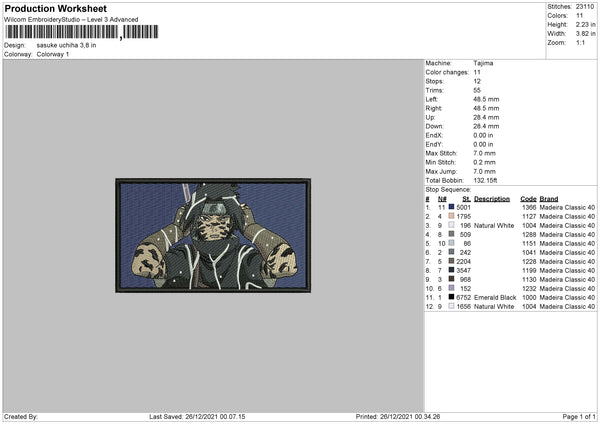This screenshot has height=424, width=600.
Task: Pick the peach swatch beside stitch count 1795
Action: tap(451, 216)
